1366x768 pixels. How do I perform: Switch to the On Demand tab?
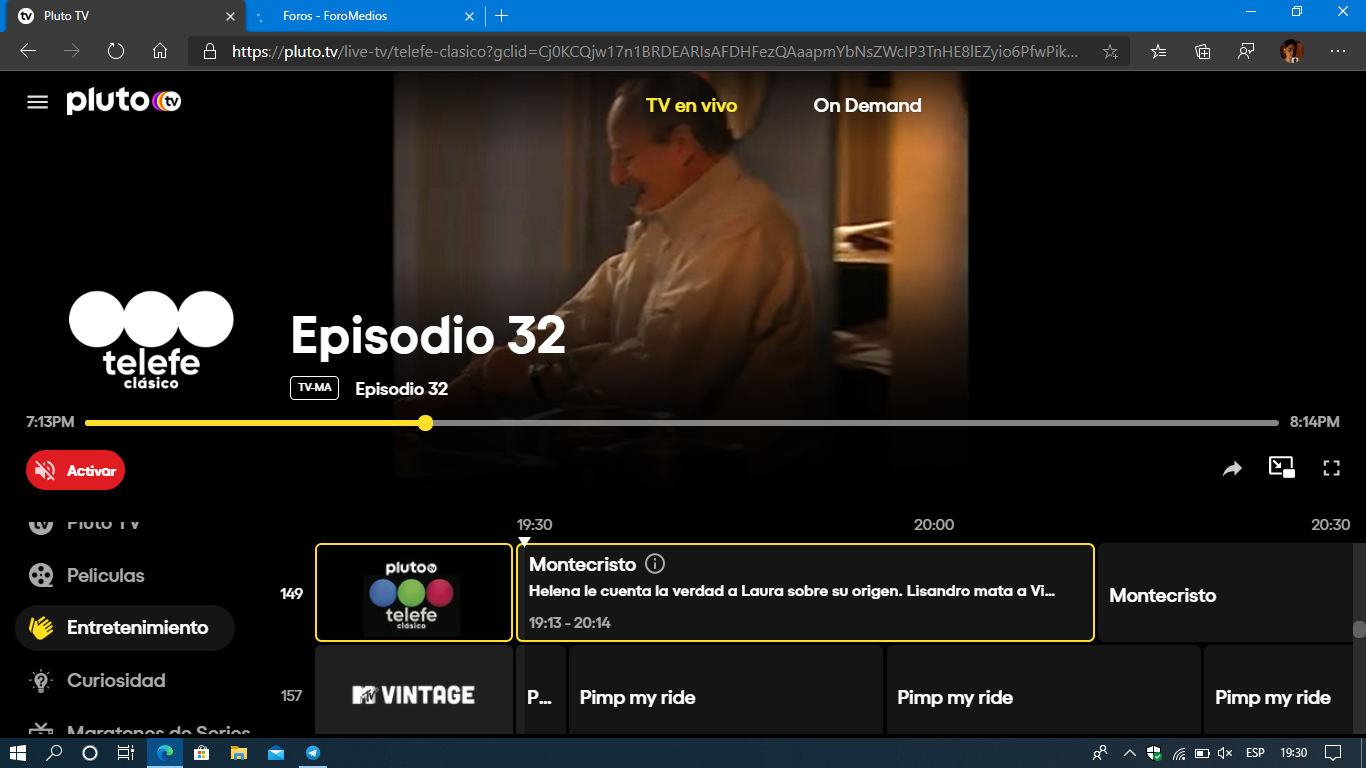867,105
